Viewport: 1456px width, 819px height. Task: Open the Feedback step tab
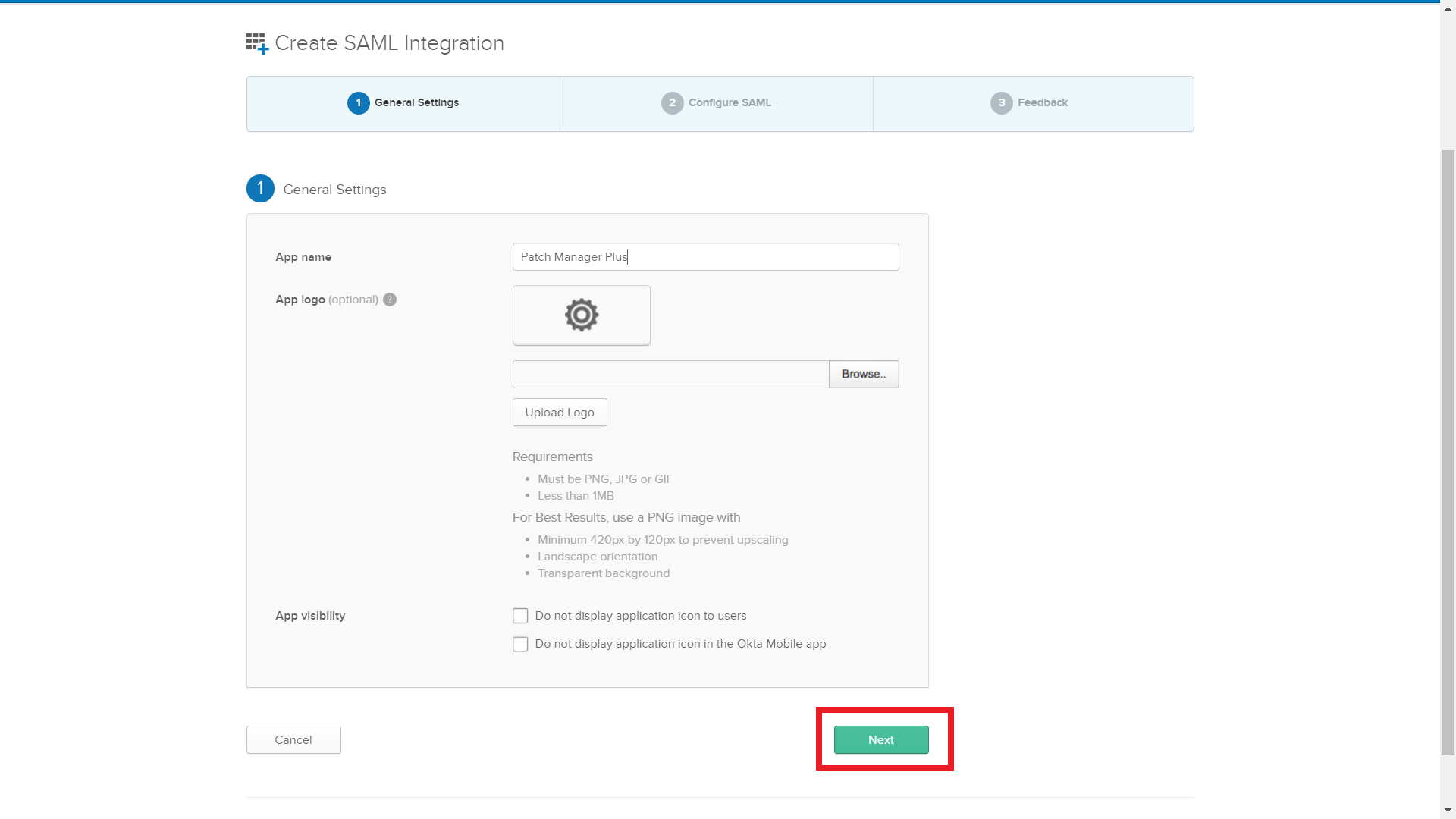pos(1033,103)
